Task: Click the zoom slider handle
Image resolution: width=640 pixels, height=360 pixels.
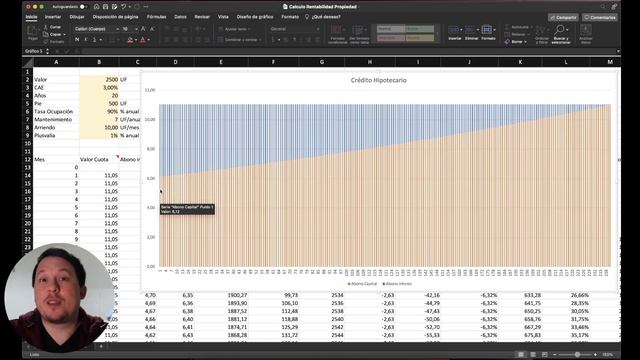Action: pyautogui.click(x=577, y=355)
